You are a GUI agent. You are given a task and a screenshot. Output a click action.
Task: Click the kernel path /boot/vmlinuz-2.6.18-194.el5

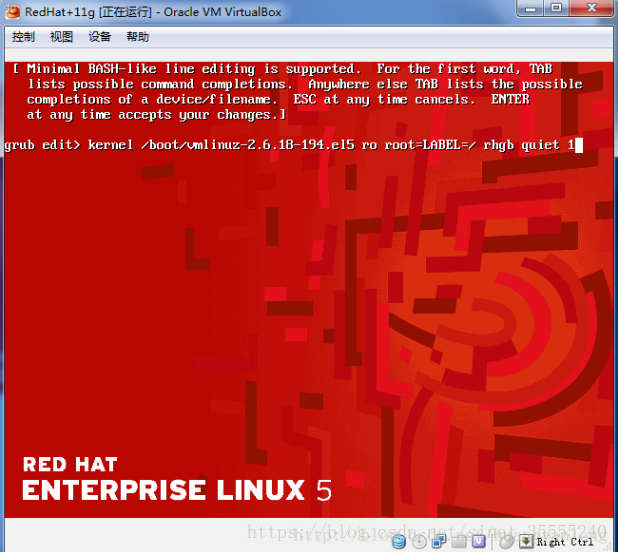[x=248, y=145]
